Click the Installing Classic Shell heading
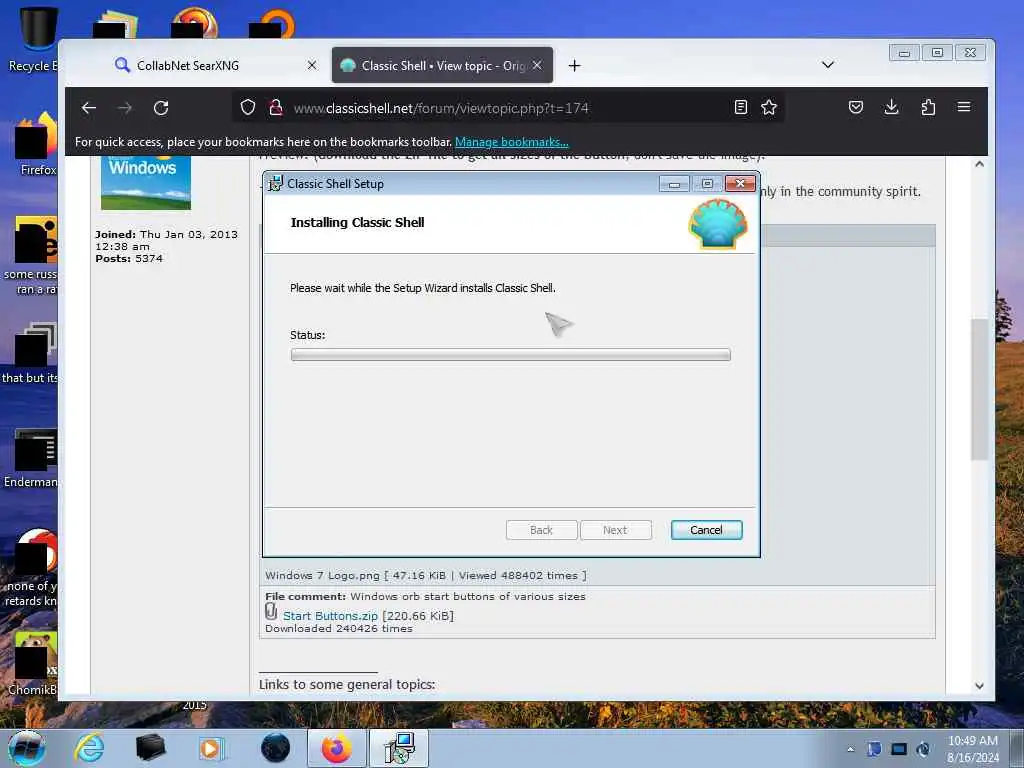 (357, 223)
